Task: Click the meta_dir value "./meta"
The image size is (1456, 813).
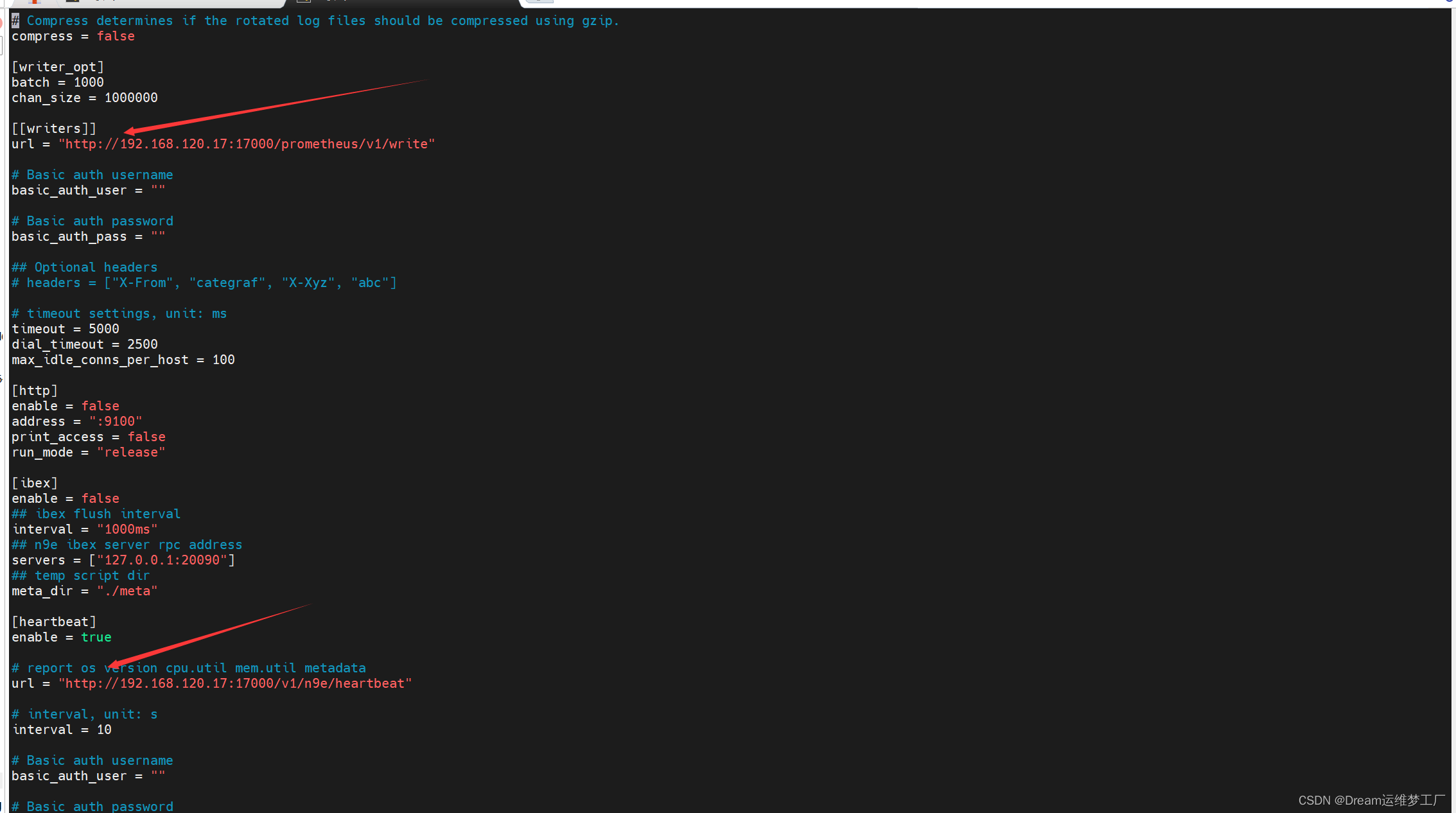Action: click(x=127, y=591)
